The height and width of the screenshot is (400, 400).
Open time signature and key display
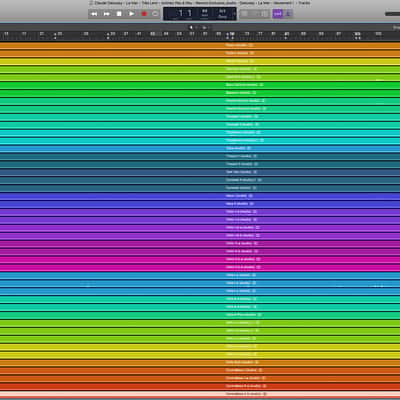[x=222, y=14]
